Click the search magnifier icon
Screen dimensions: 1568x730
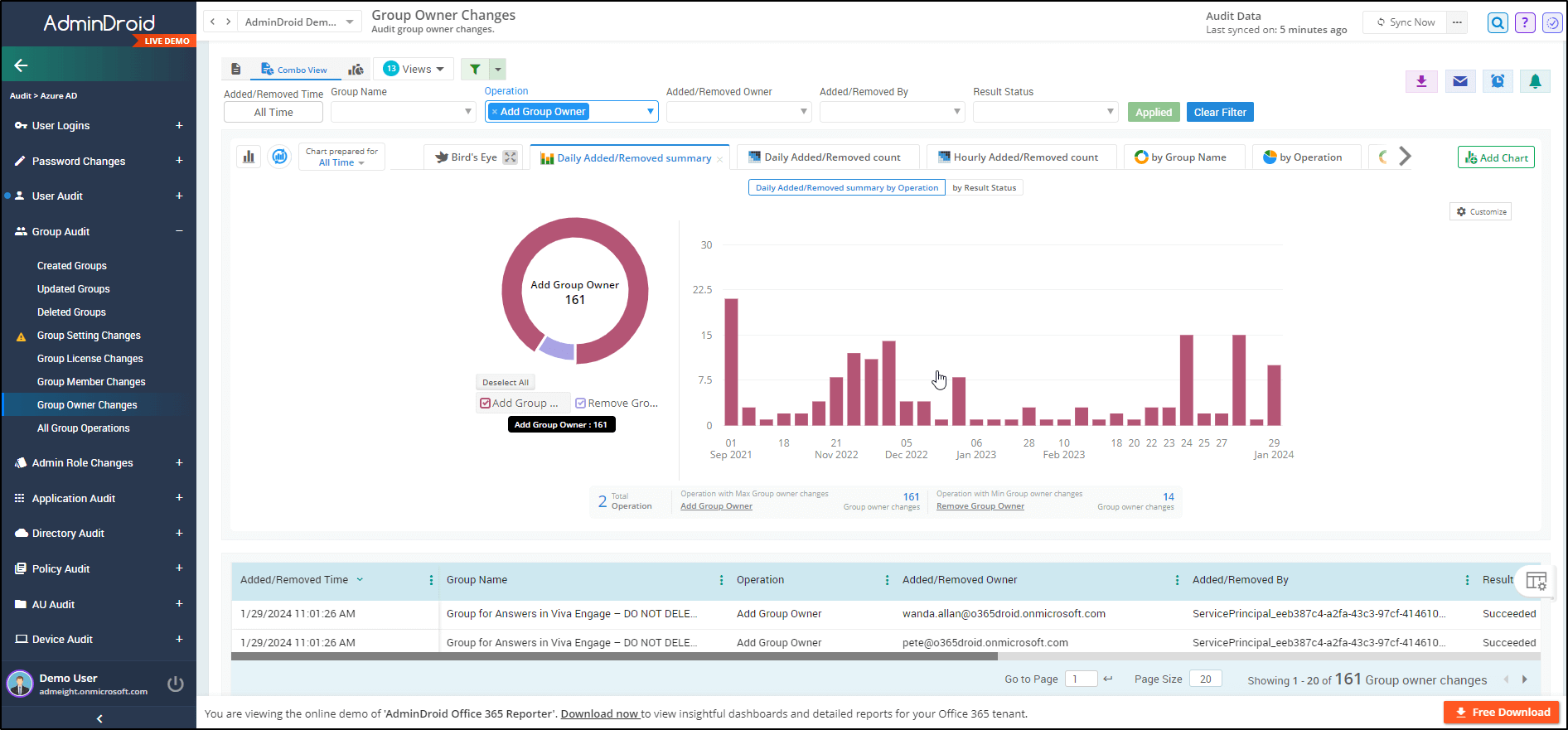click(1498, 23)
